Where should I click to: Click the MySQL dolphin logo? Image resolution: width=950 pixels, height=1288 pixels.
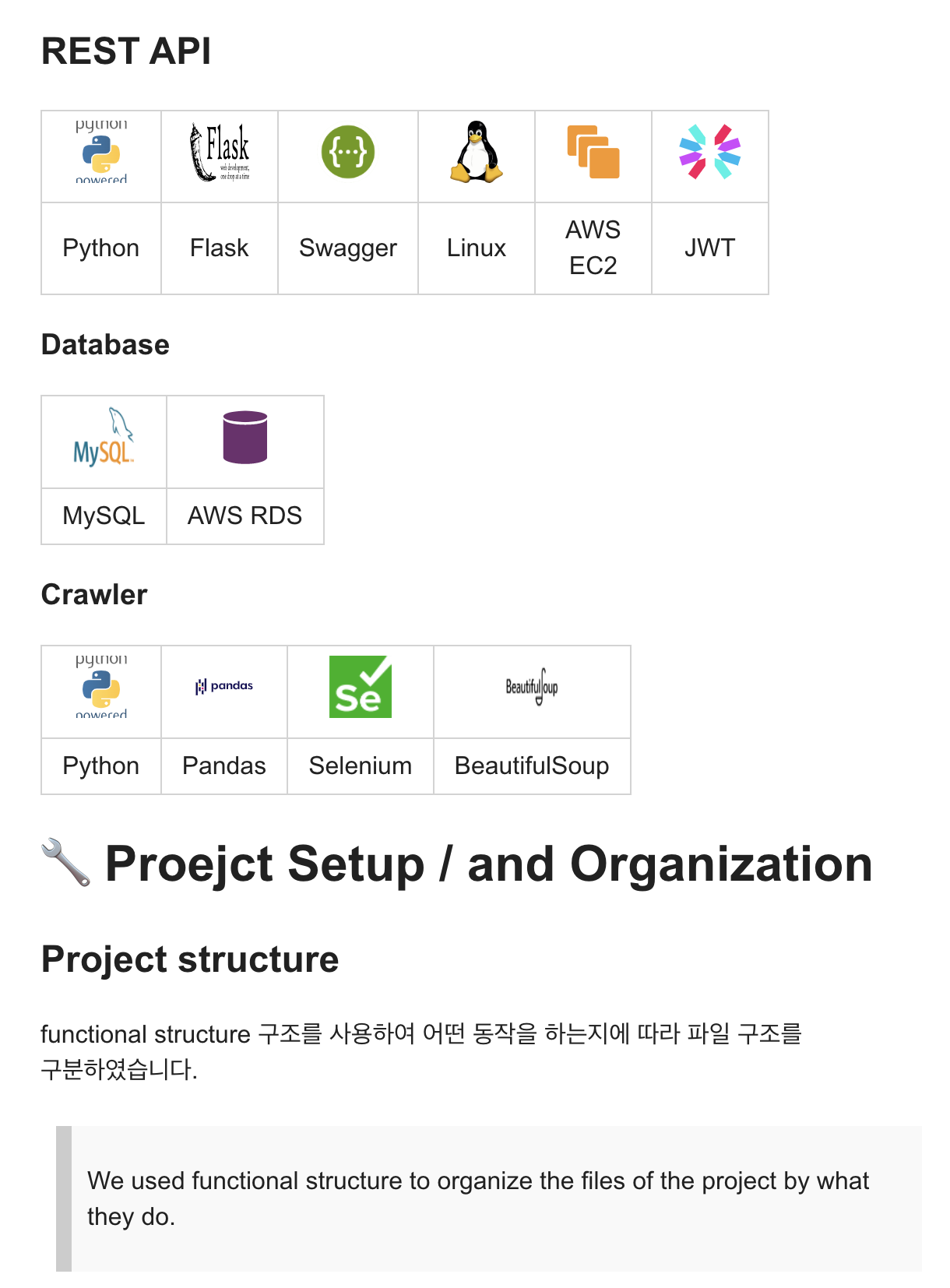tap(104, 437)
